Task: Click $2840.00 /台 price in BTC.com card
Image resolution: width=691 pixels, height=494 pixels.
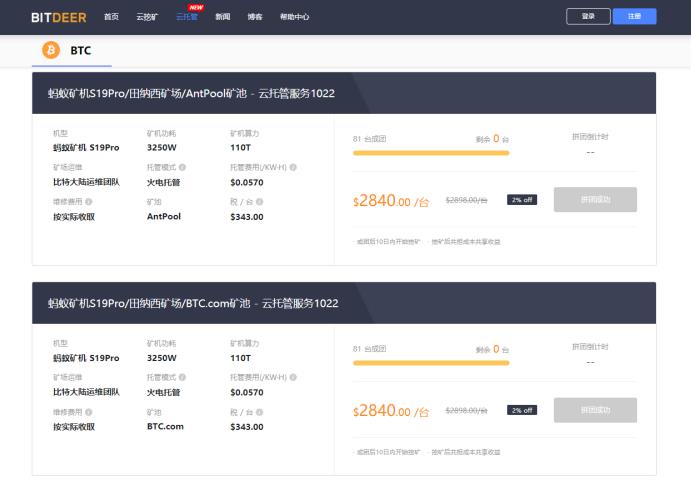Action: [x=390, y=411]
